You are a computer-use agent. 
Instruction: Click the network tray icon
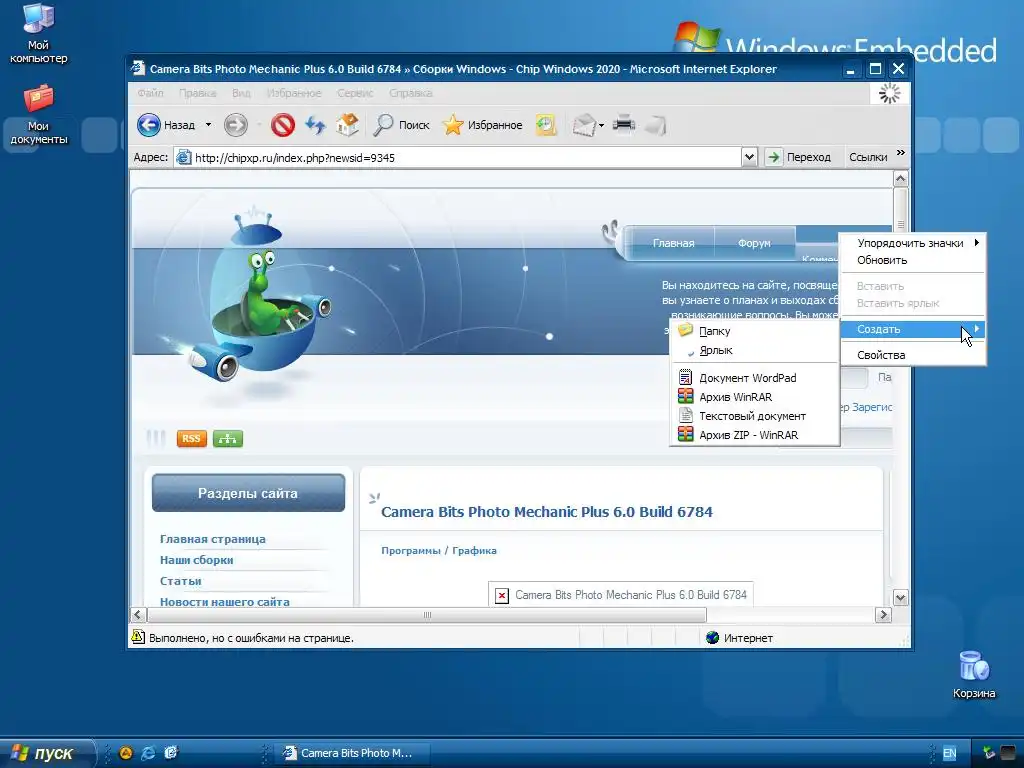point(989,753)
